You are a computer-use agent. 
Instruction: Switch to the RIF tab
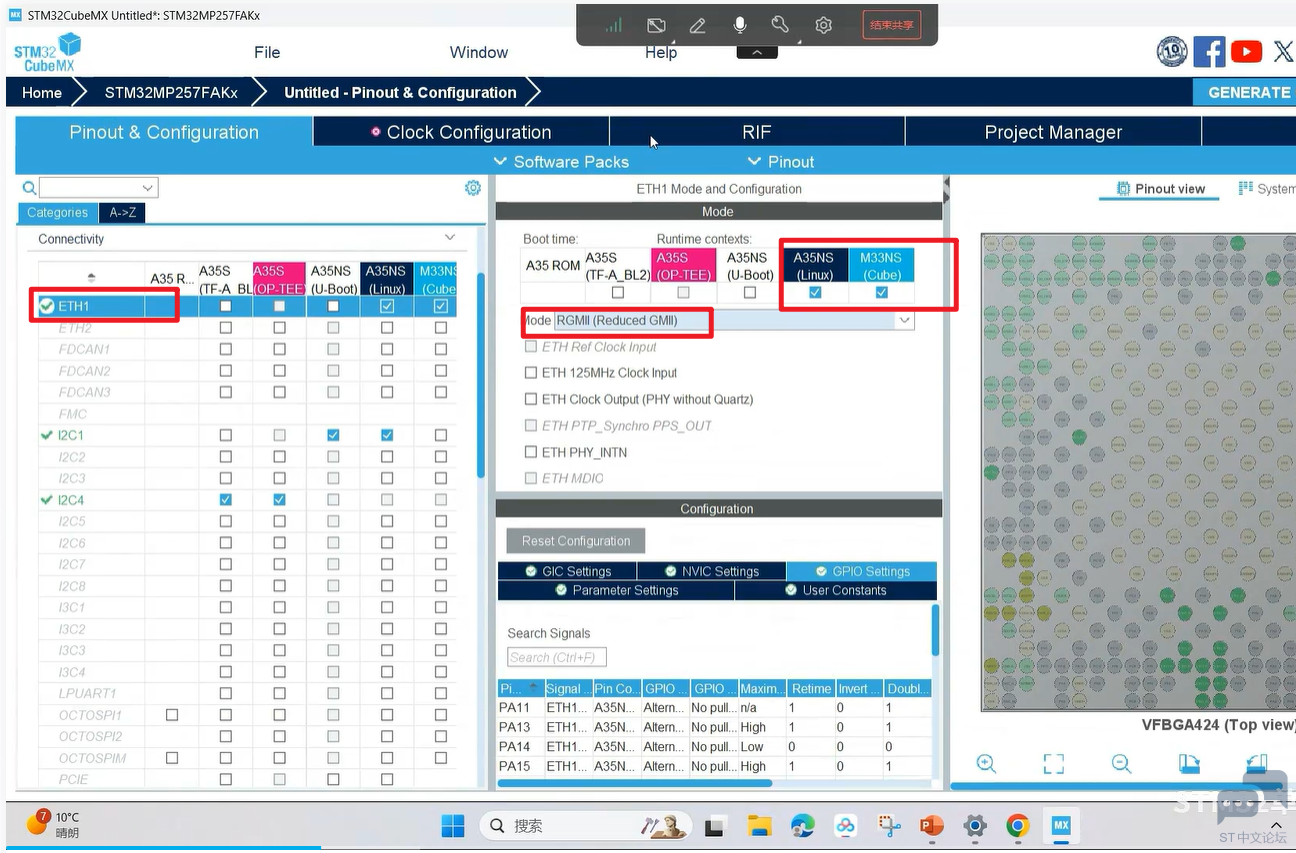click(x=757, y=132)
